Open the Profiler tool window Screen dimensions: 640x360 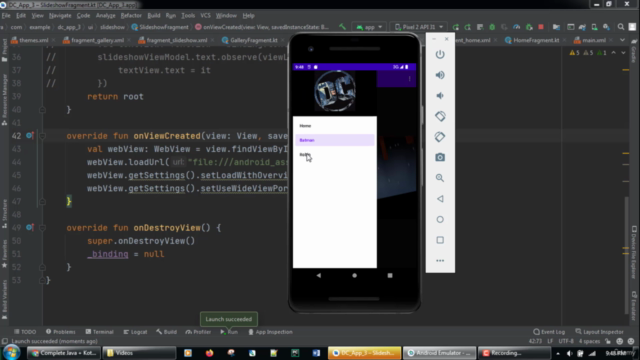click(198, 332)
